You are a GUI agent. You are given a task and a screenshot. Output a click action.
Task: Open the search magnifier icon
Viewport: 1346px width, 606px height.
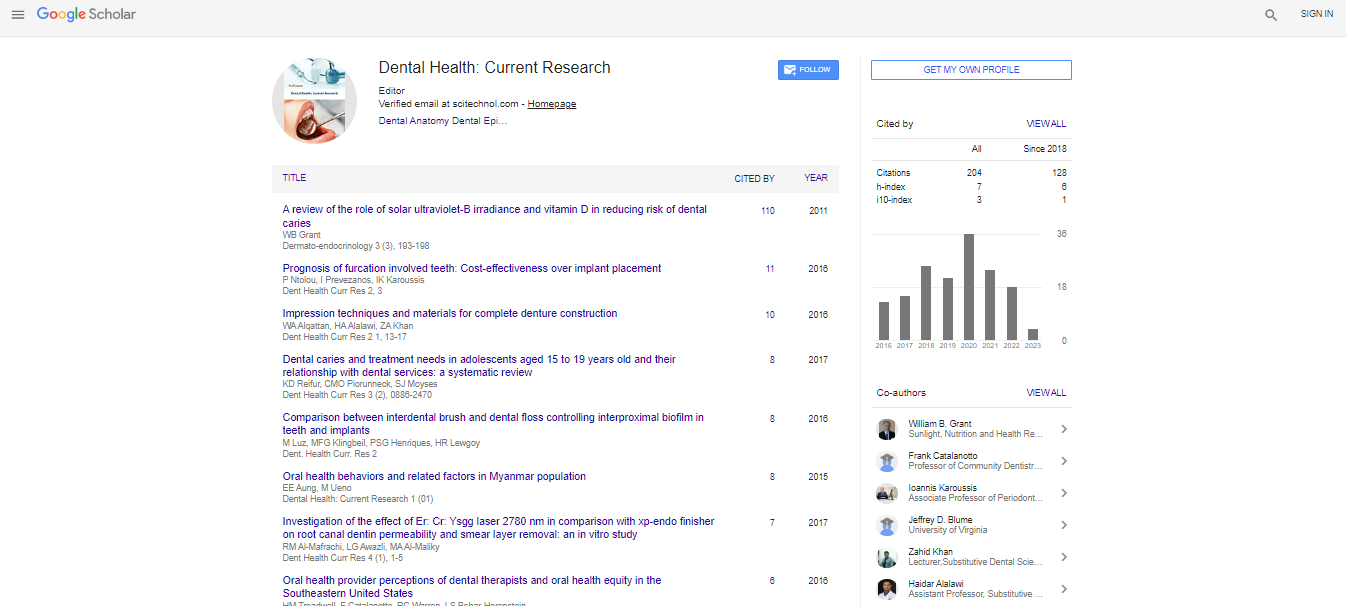pyautogui.click(x=1271, y=15)
